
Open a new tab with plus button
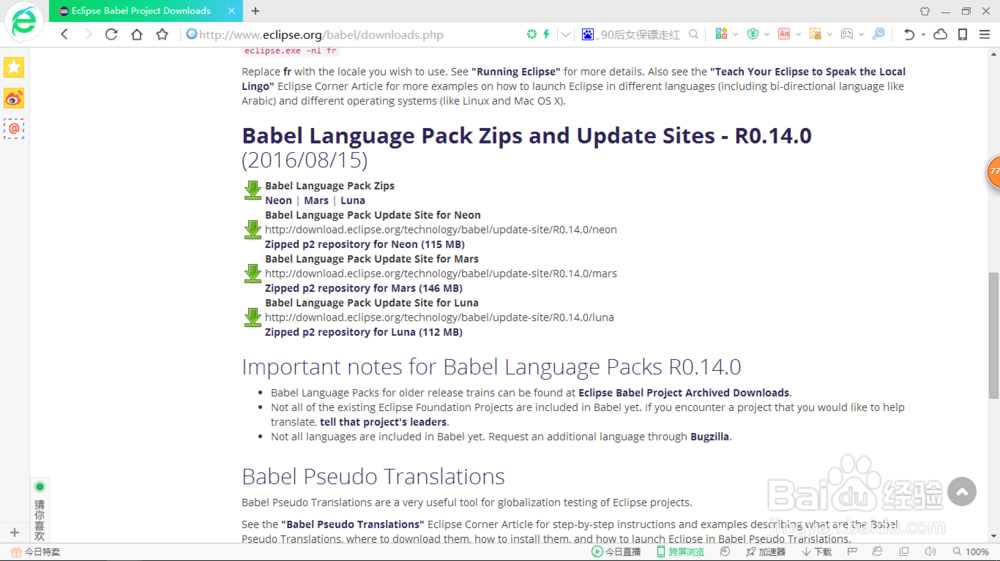(x=255, y=11)
